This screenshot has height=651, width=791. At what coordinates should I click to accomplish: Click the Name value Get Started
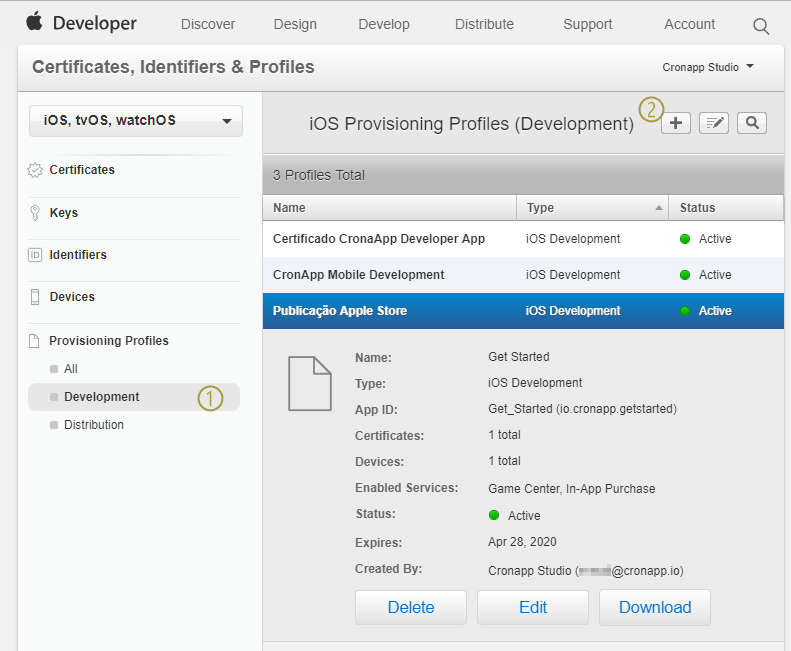click(x=519, y=357)
